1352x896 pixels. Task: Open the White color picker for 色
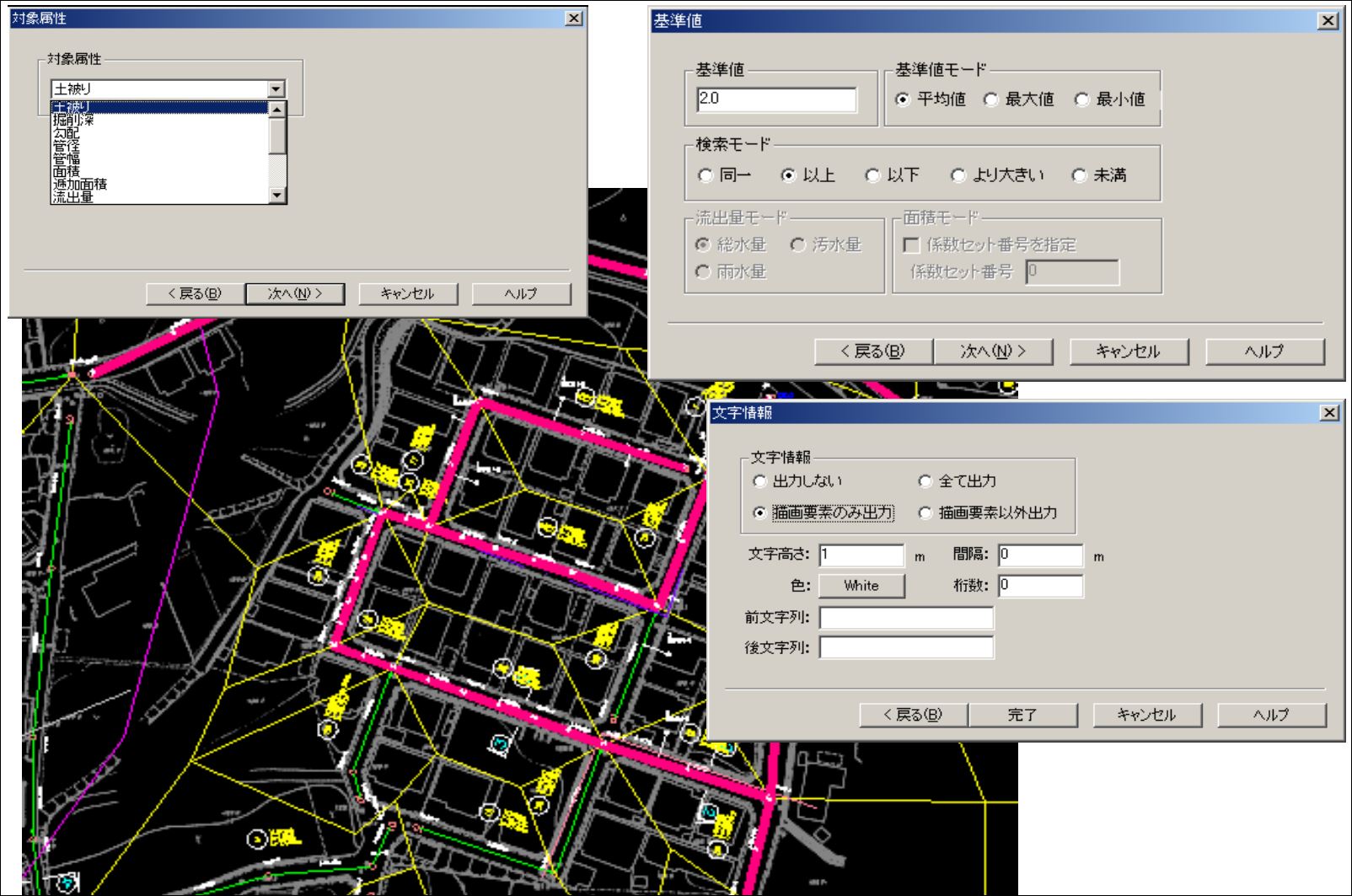point(861,586)
